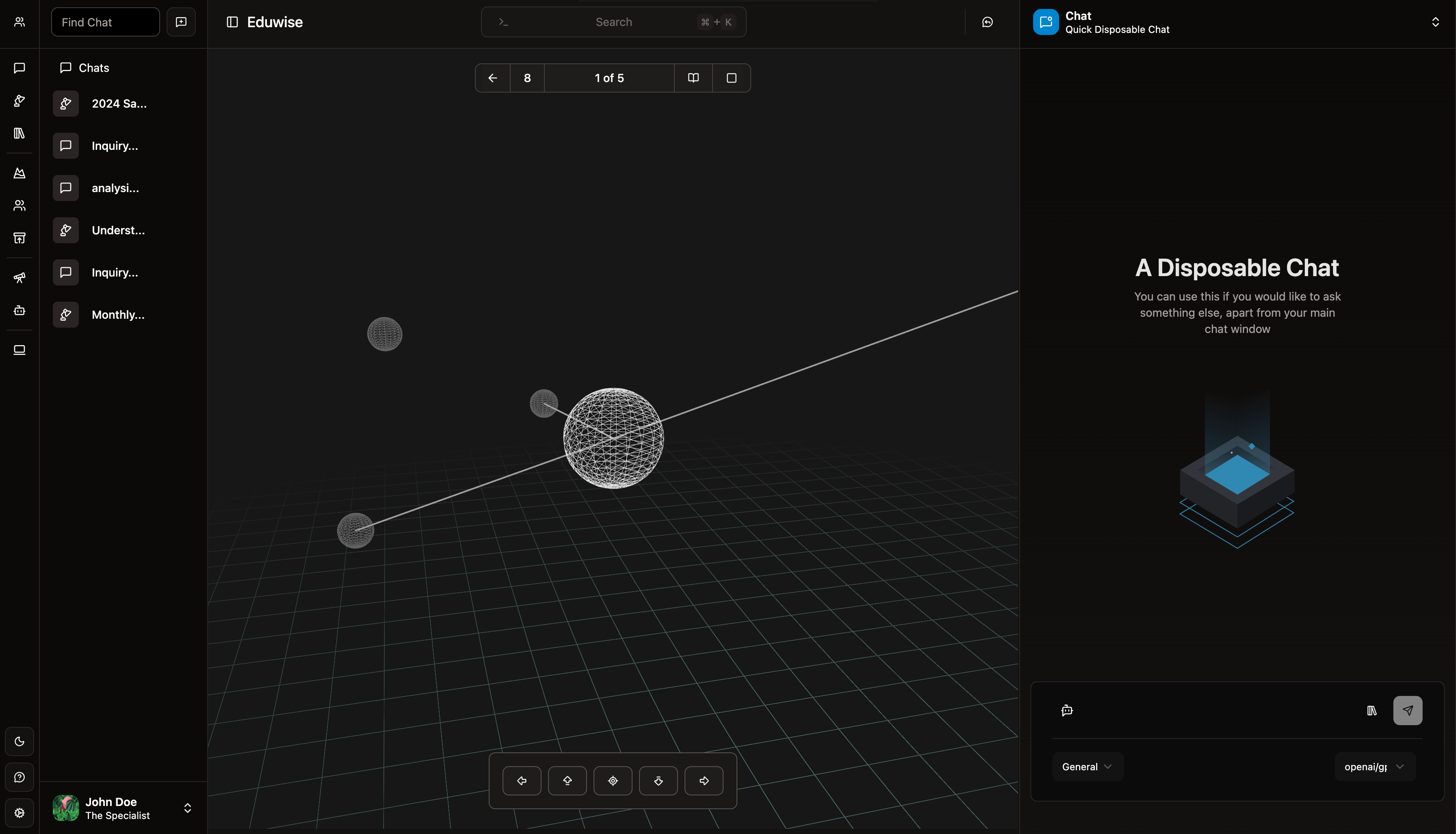Click the new chat icon beside Find Chat

pyautogui.click(x=181, y=22)
